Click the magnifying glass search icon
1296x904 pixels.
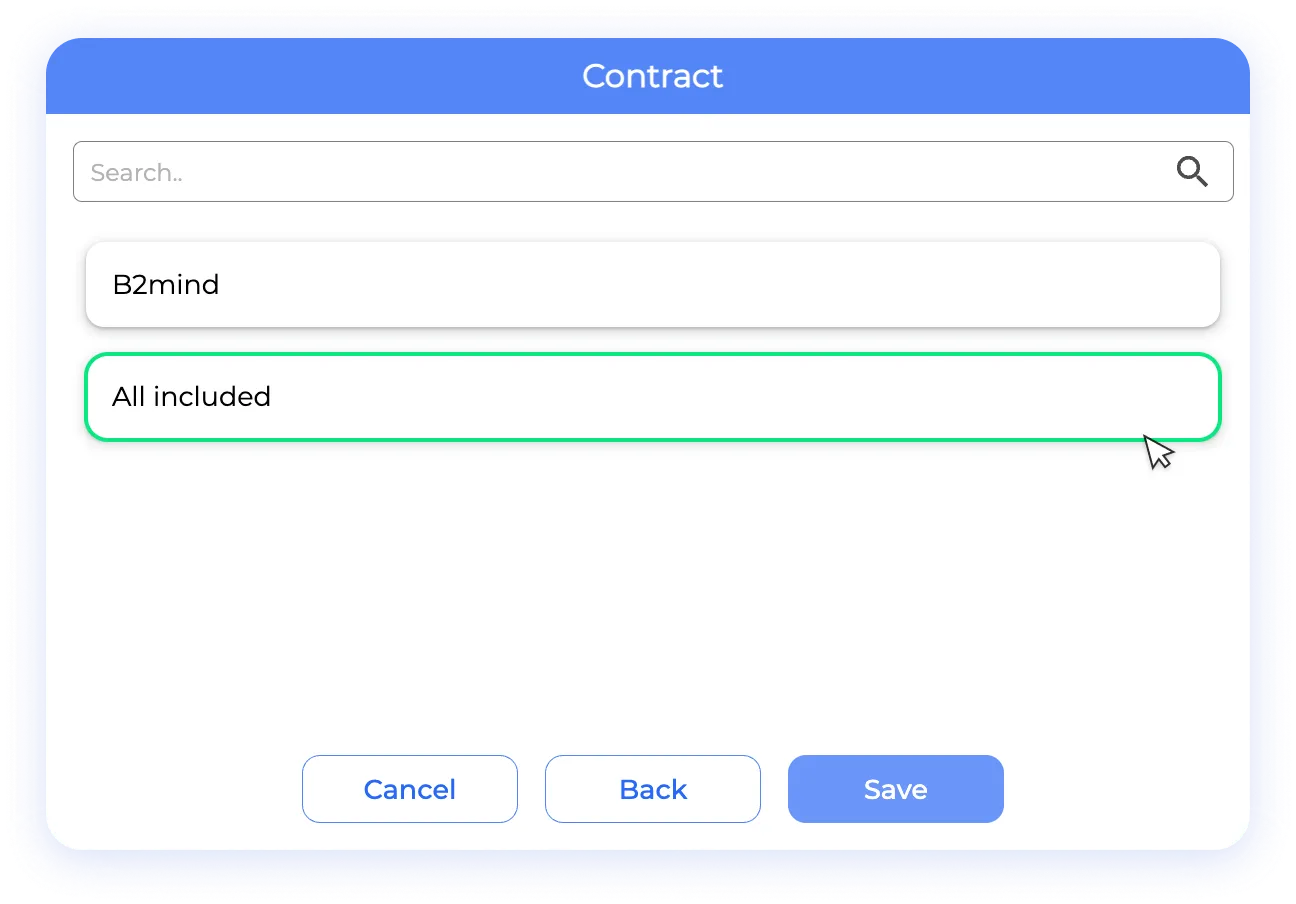point(1191,172)
